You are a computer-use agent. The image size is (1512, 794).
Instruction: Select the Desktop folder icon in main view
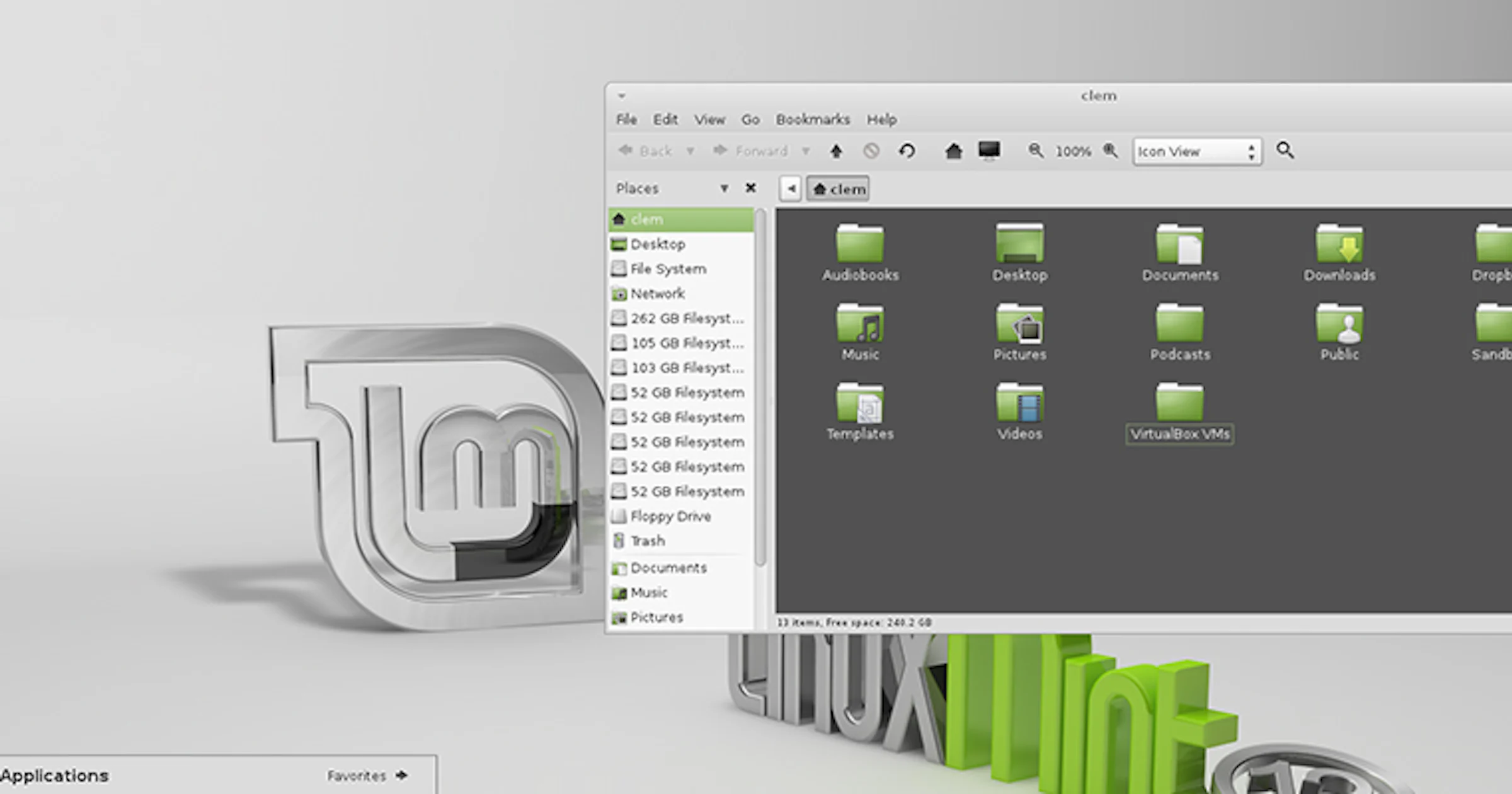(x=1019, y=252)
